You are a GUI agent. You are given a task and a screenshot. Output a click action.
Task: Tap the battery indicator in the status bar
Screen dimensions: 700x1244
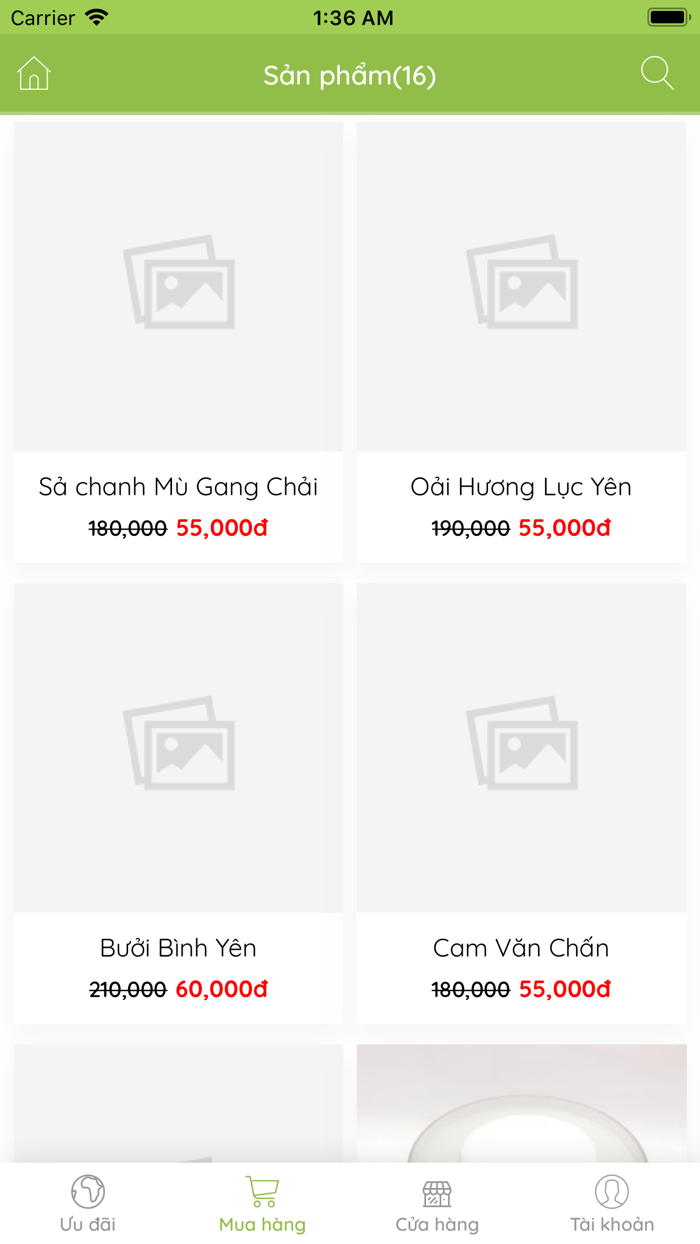(x=667, y=17)
